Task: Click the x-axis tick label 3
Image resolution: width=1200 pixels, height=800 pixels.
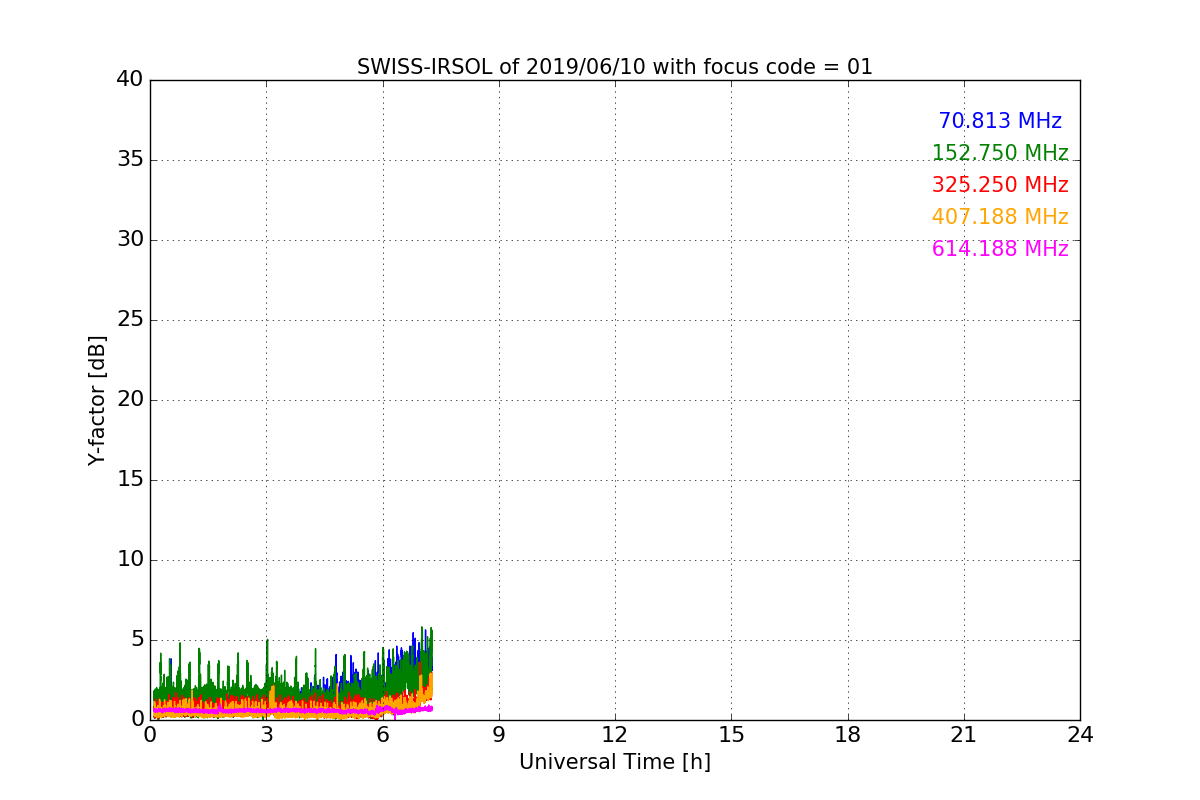Action: (x=266, y=735)
